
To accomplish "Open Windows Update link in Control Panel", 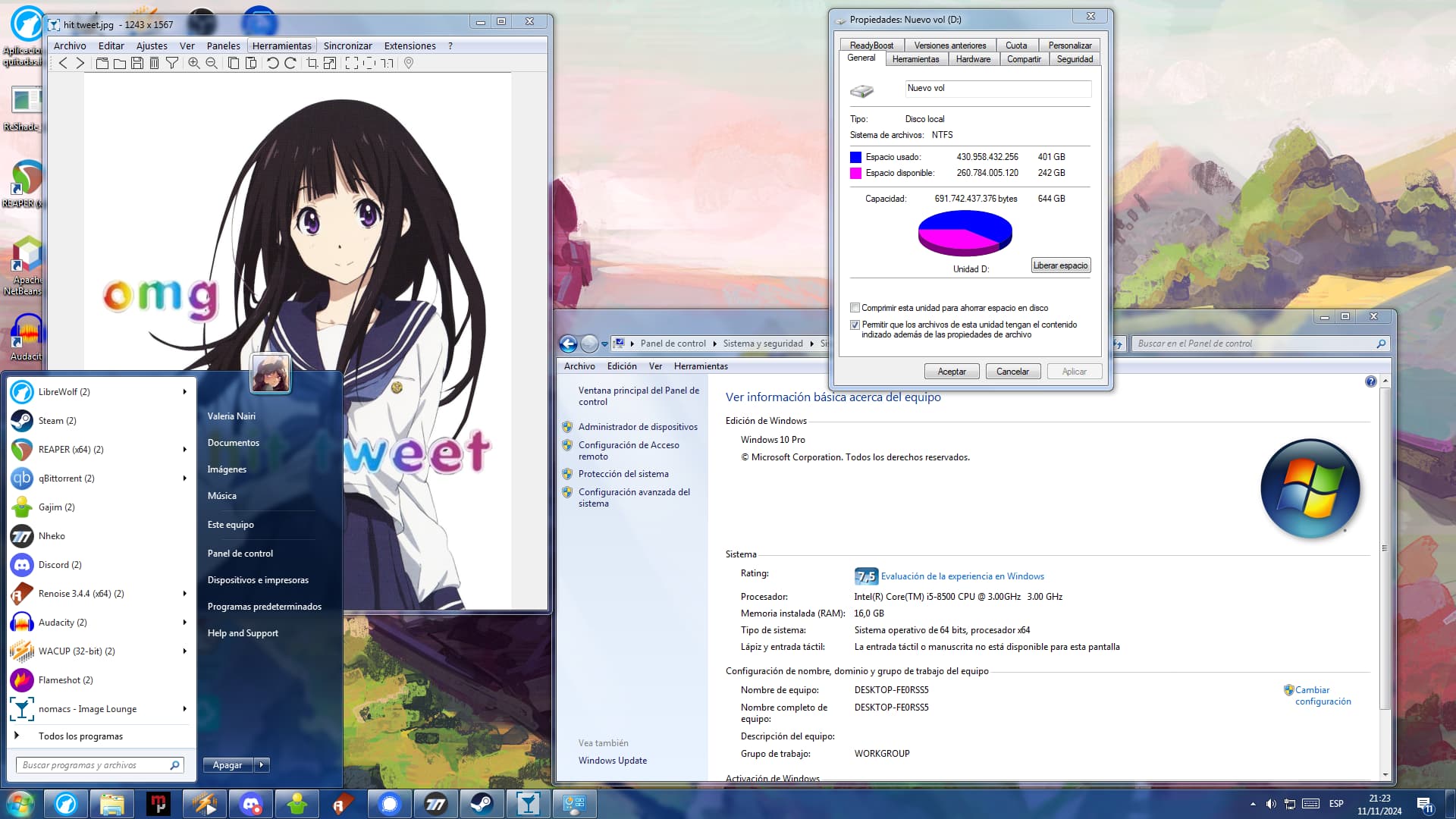I will click(612, 761).
